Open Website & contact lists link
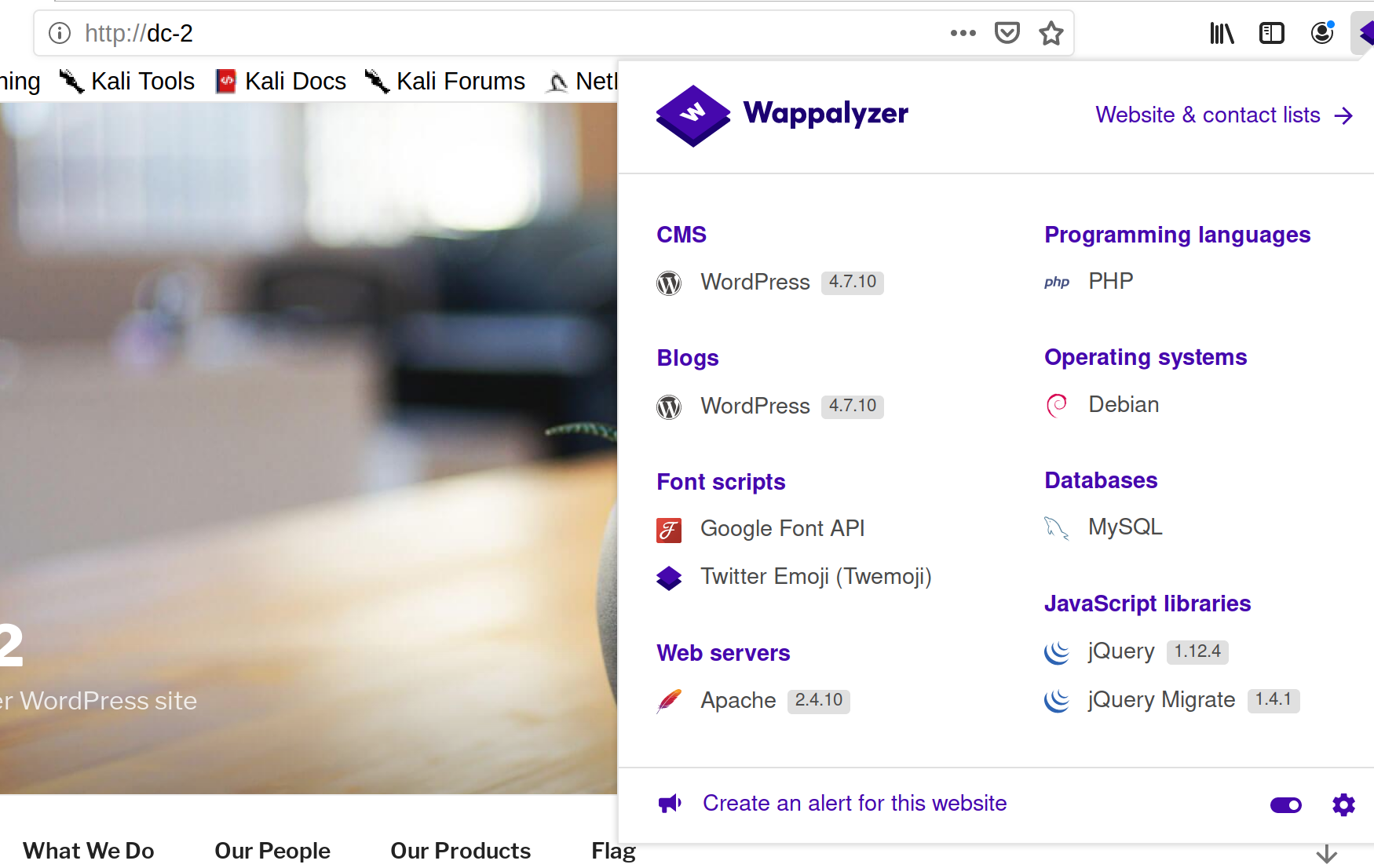Viewport: 1374px width, 868px height. click(1225, 115)
